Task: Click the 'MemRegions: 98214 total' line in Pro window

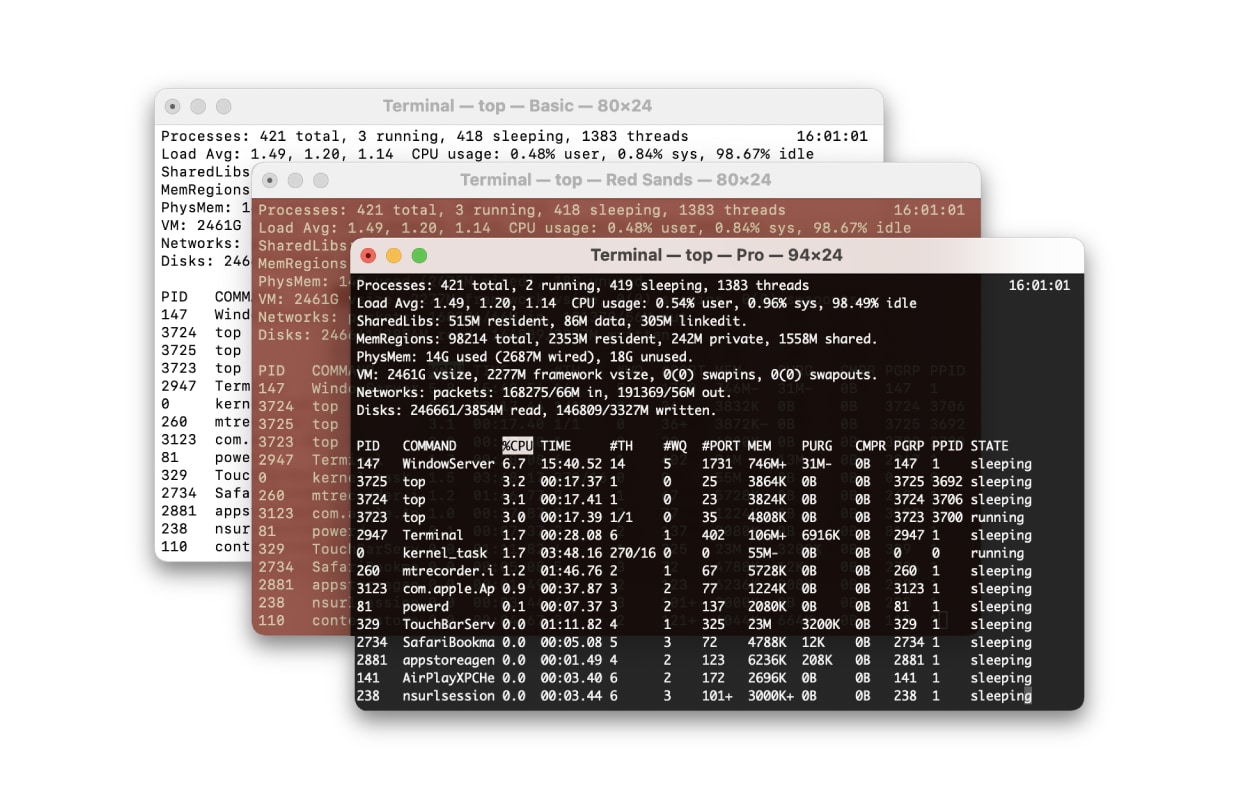Action: (x=617, y=339)
